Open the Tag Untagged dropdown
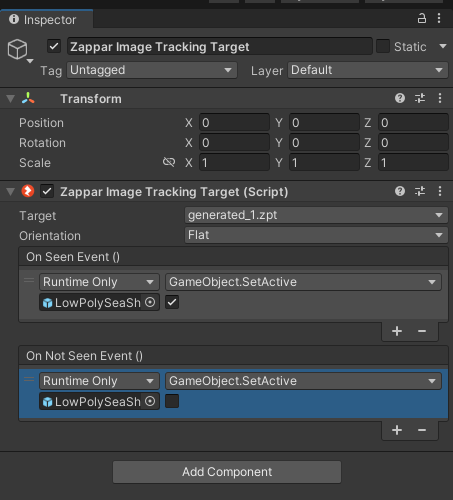Viewport: 453px width, 500px height. [152, 70]
